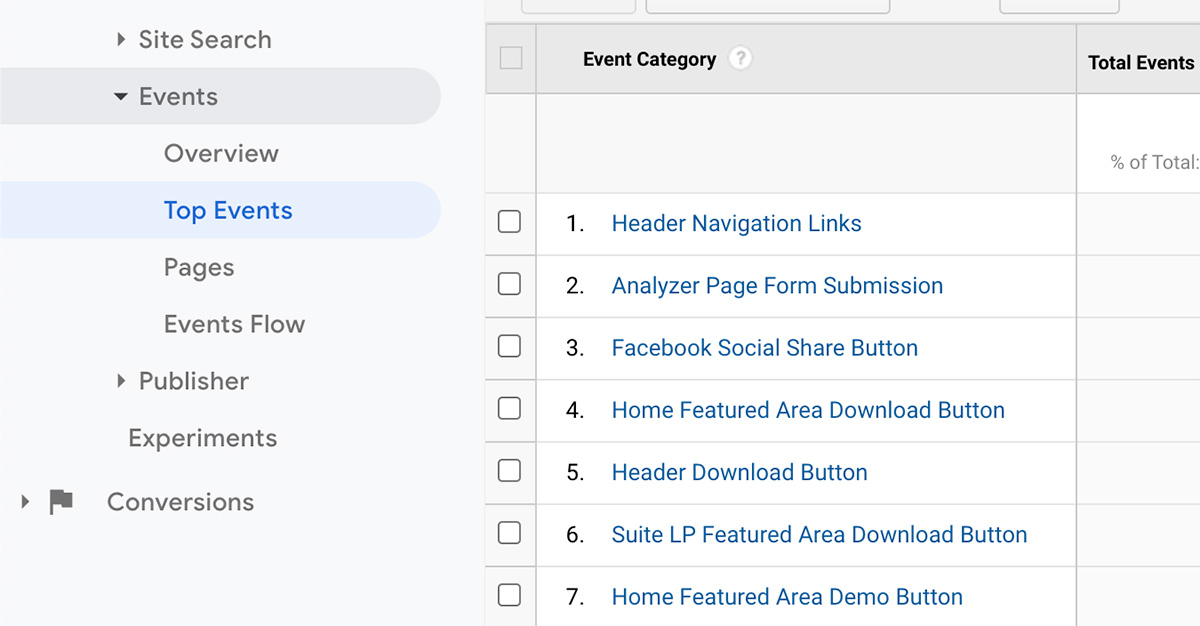Select checkbox beside Home Featured Area Demo Button

coord(510,595)
